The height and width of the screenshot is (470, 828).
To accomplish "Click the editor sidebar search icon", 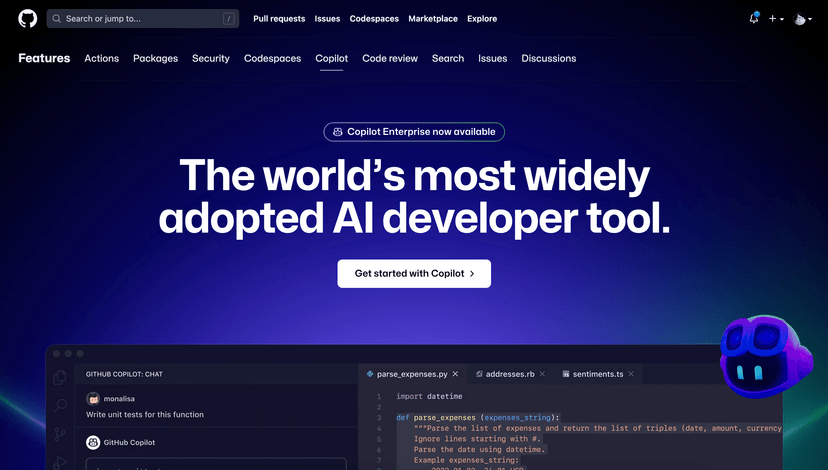I will (x=60, y=406).
